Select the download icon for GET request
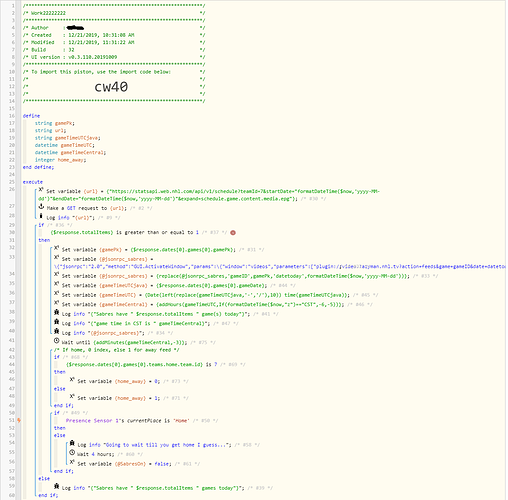508x500 pixels. click(41, 207)
